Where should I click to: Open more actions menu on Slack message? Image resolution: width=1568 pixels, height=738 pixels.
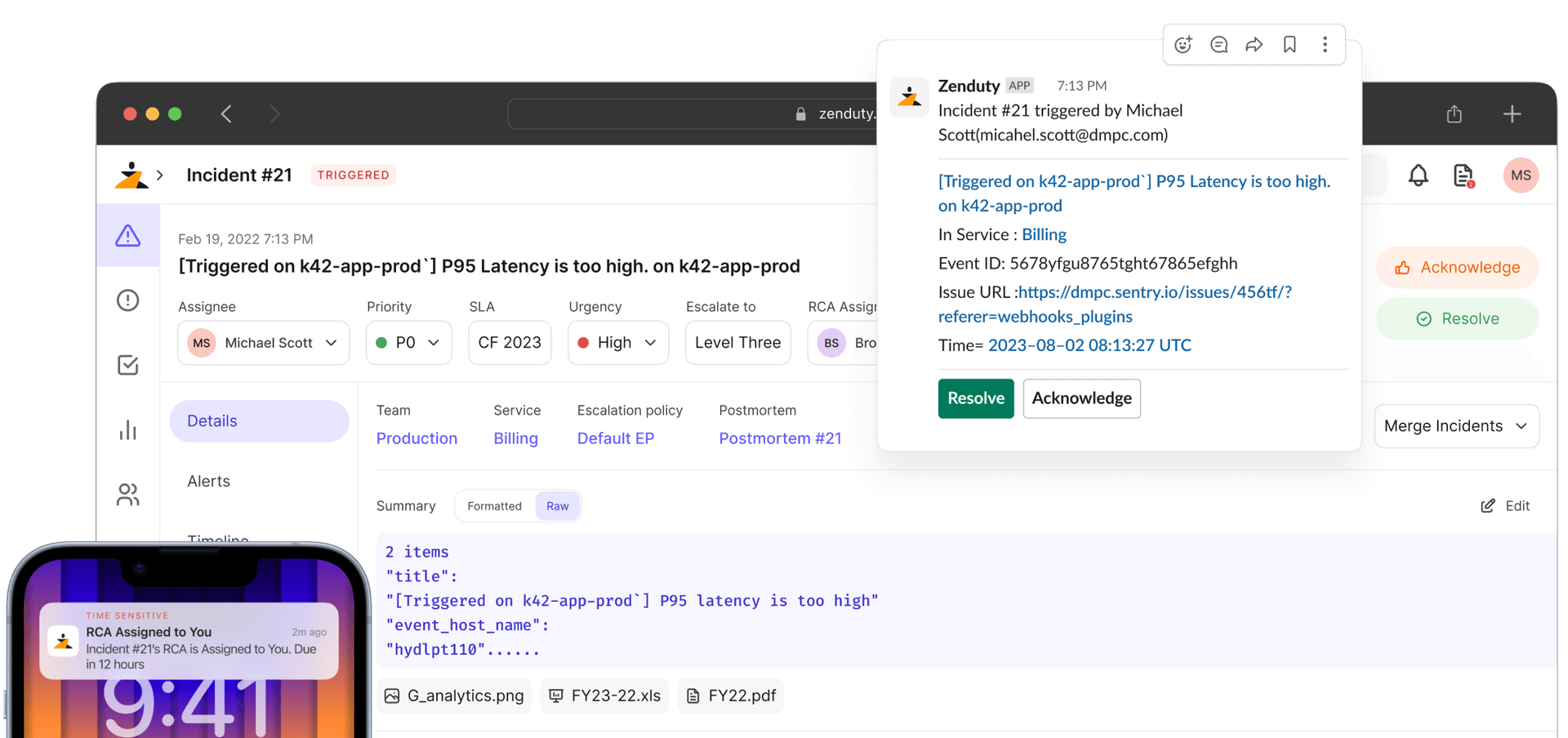point(1325,45)
